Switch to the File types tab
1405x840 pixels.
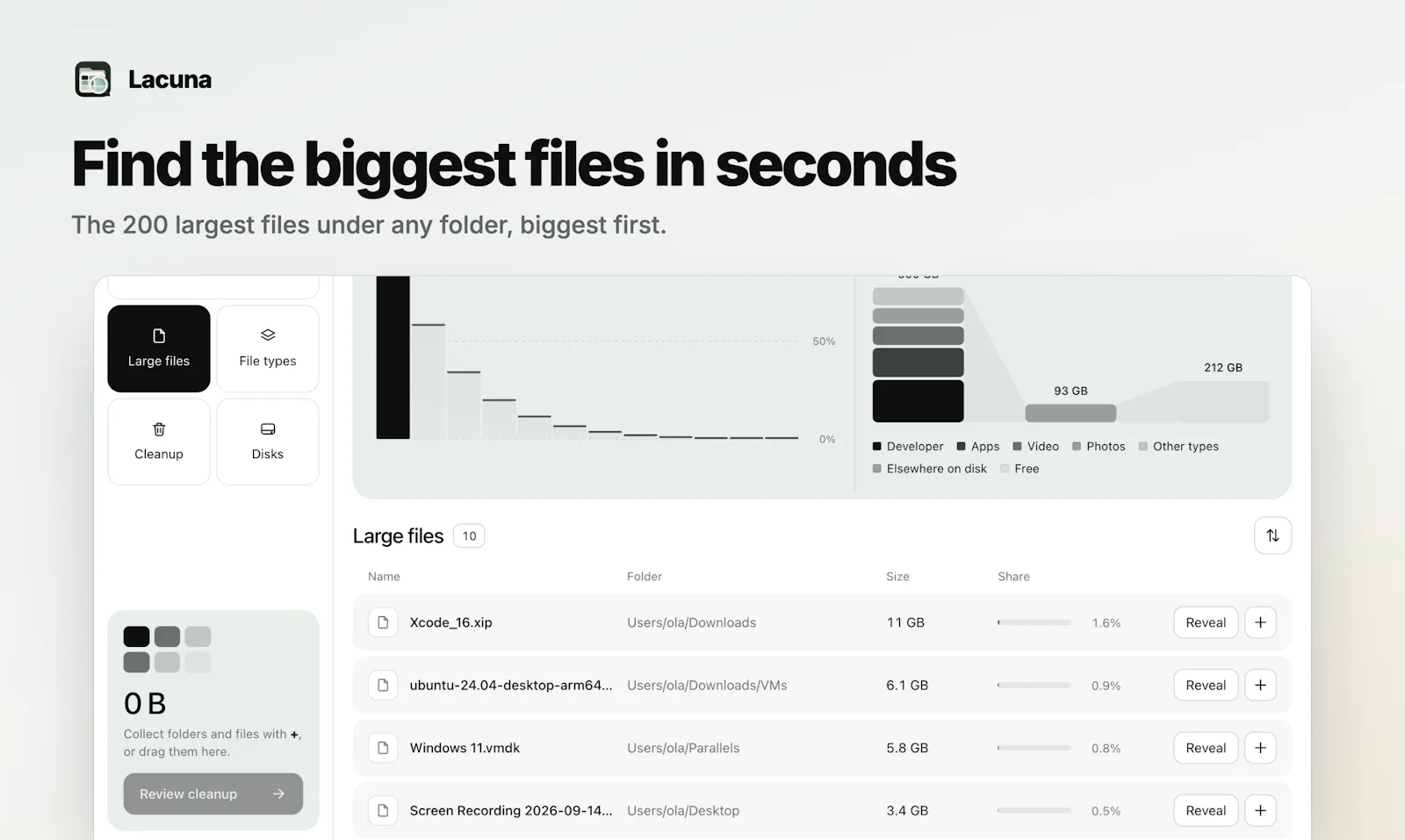click(268, 348)
